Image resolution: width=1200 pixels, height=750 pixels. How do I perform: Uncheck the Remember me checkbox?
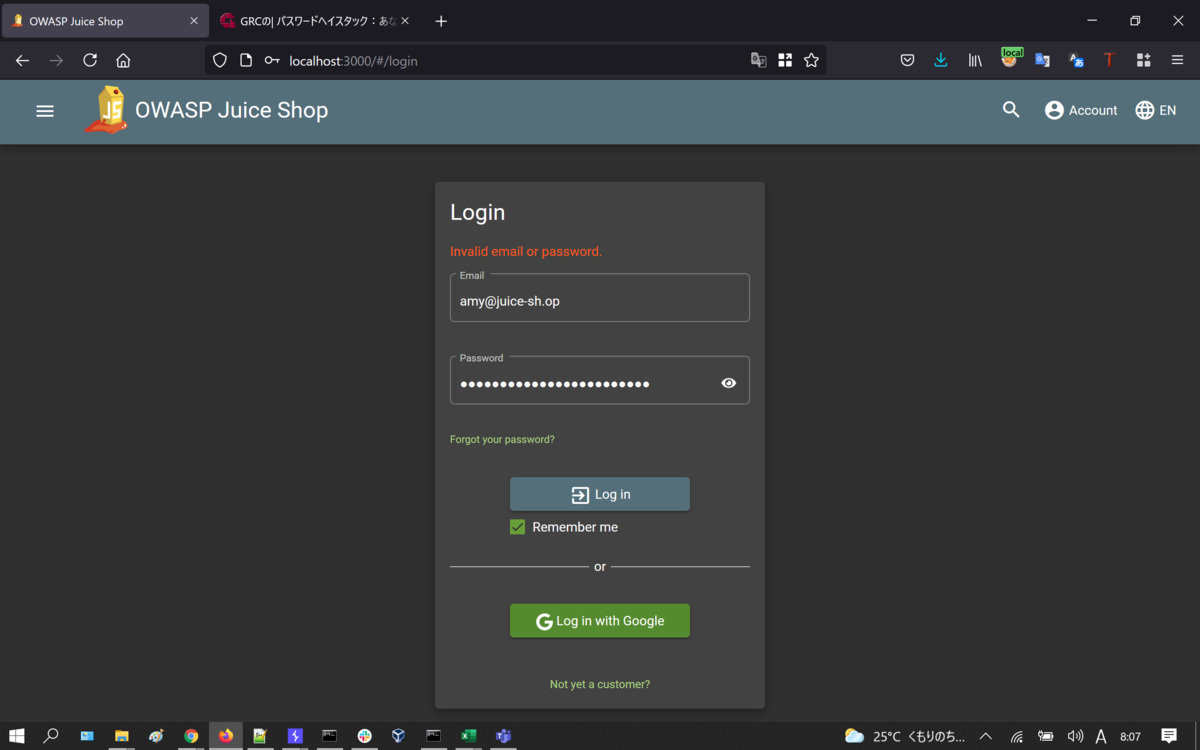pos(517,527)
